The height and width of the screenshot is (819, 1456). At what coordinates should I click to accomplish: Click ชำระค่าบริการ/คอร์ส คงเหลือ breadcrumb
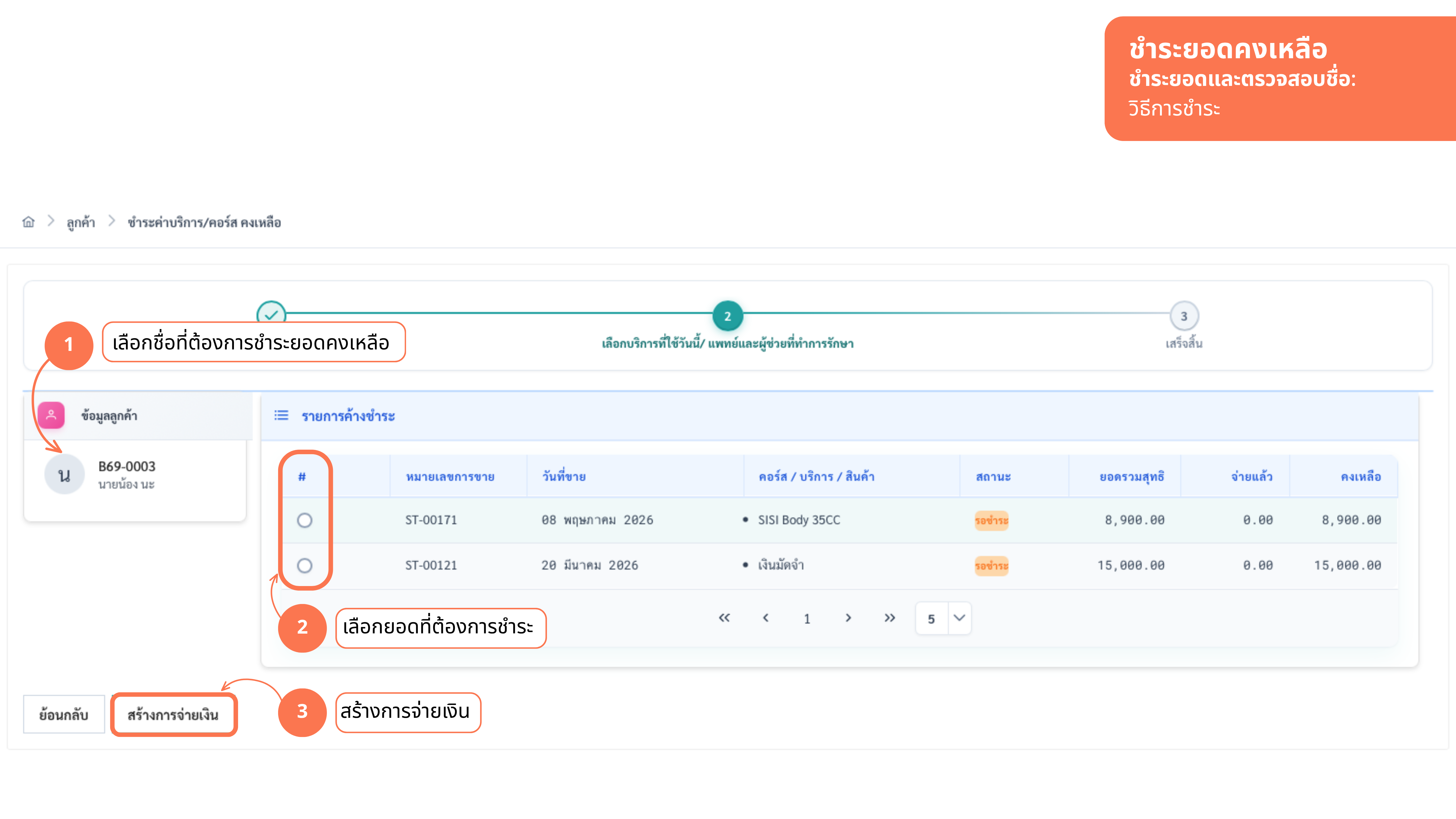point(204,222)
